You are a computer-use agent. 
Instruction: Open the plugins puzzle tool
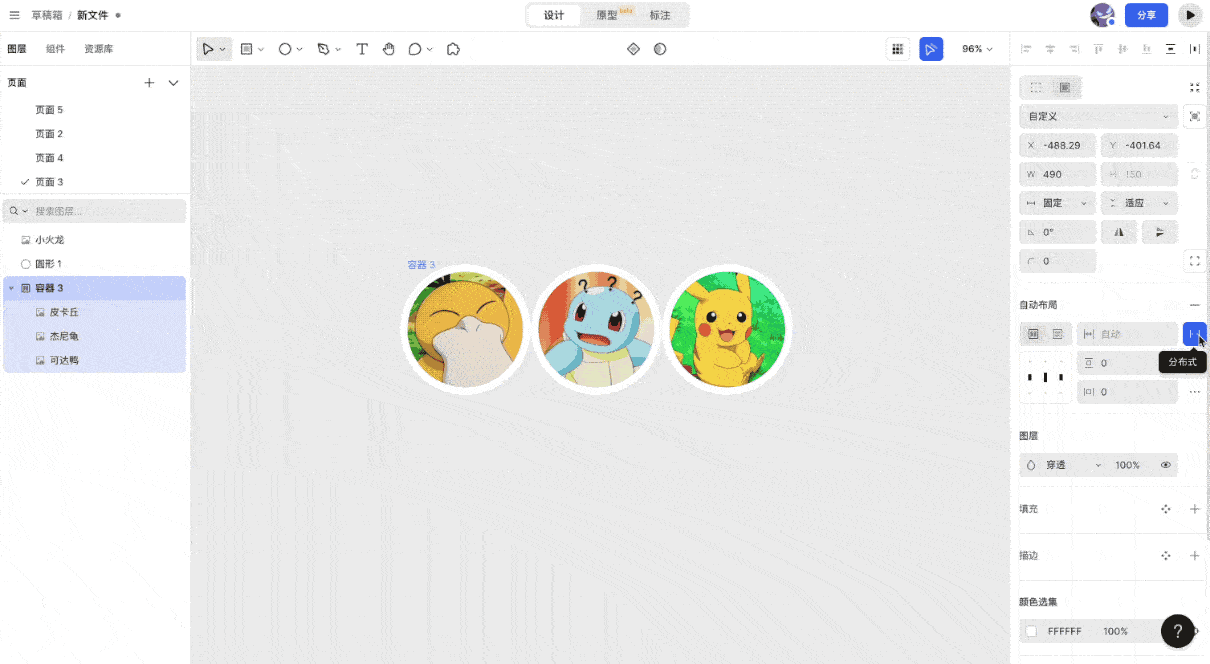(x=453, y=49)
